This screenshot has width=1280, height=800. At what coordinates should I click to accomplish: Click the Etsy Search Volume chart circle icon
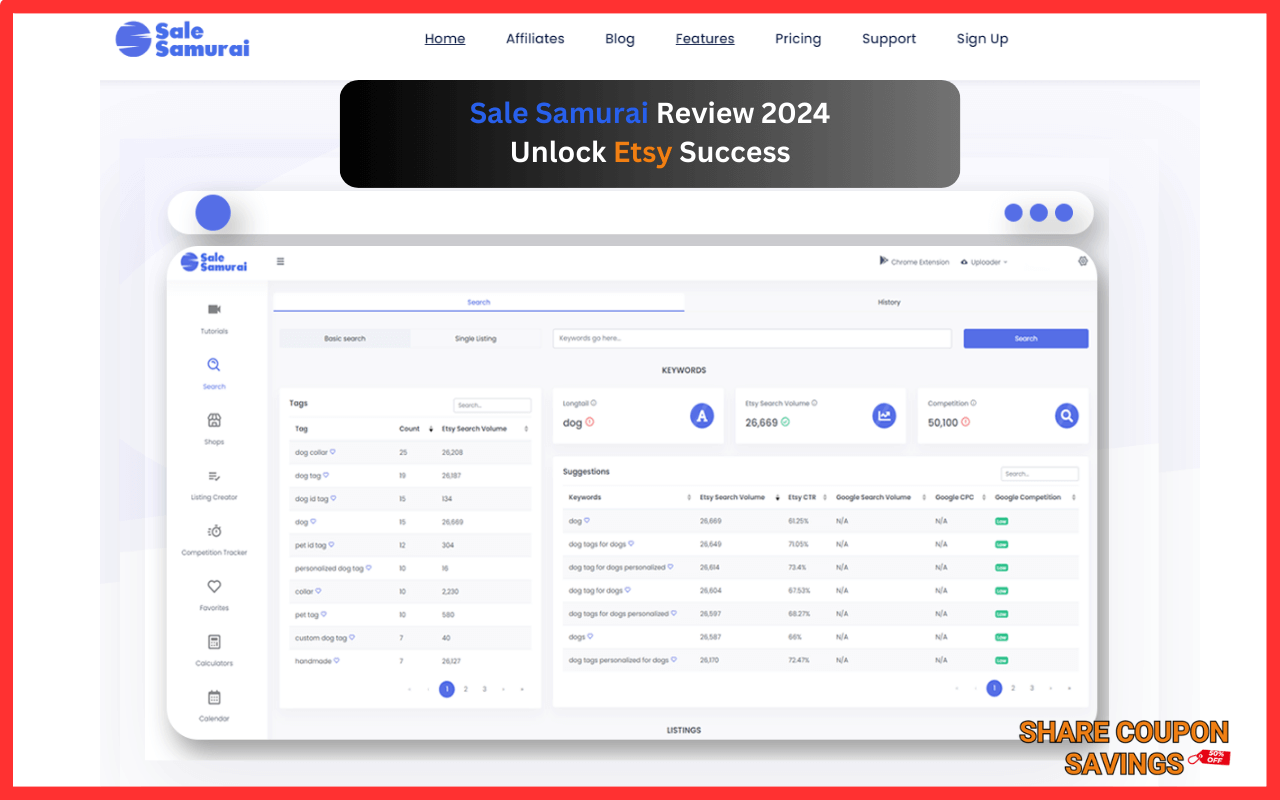884,416
